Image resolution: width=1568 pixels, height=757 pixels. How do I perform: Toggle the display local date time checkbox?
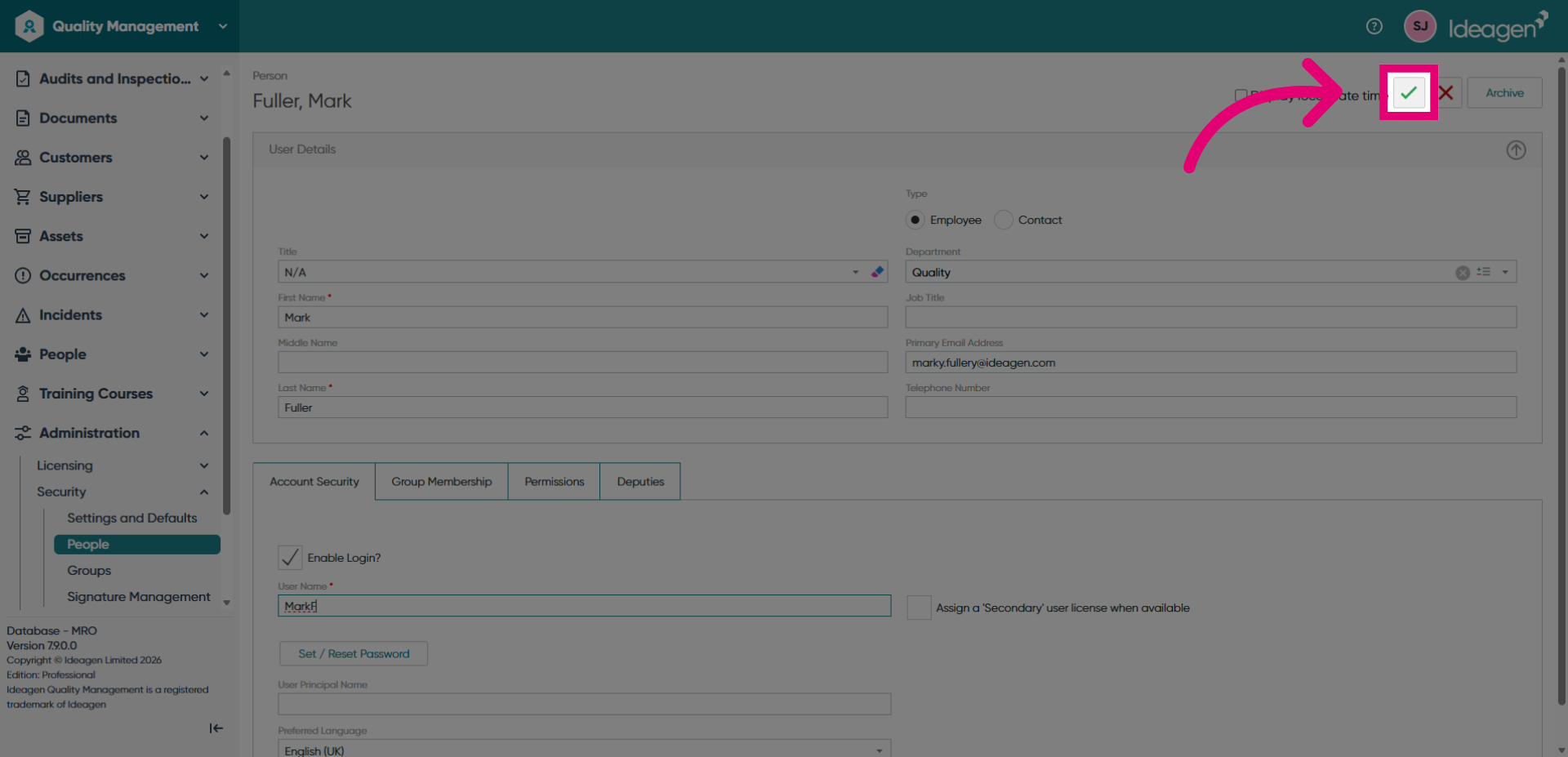pyautogui.click(x=1241, y=95)
